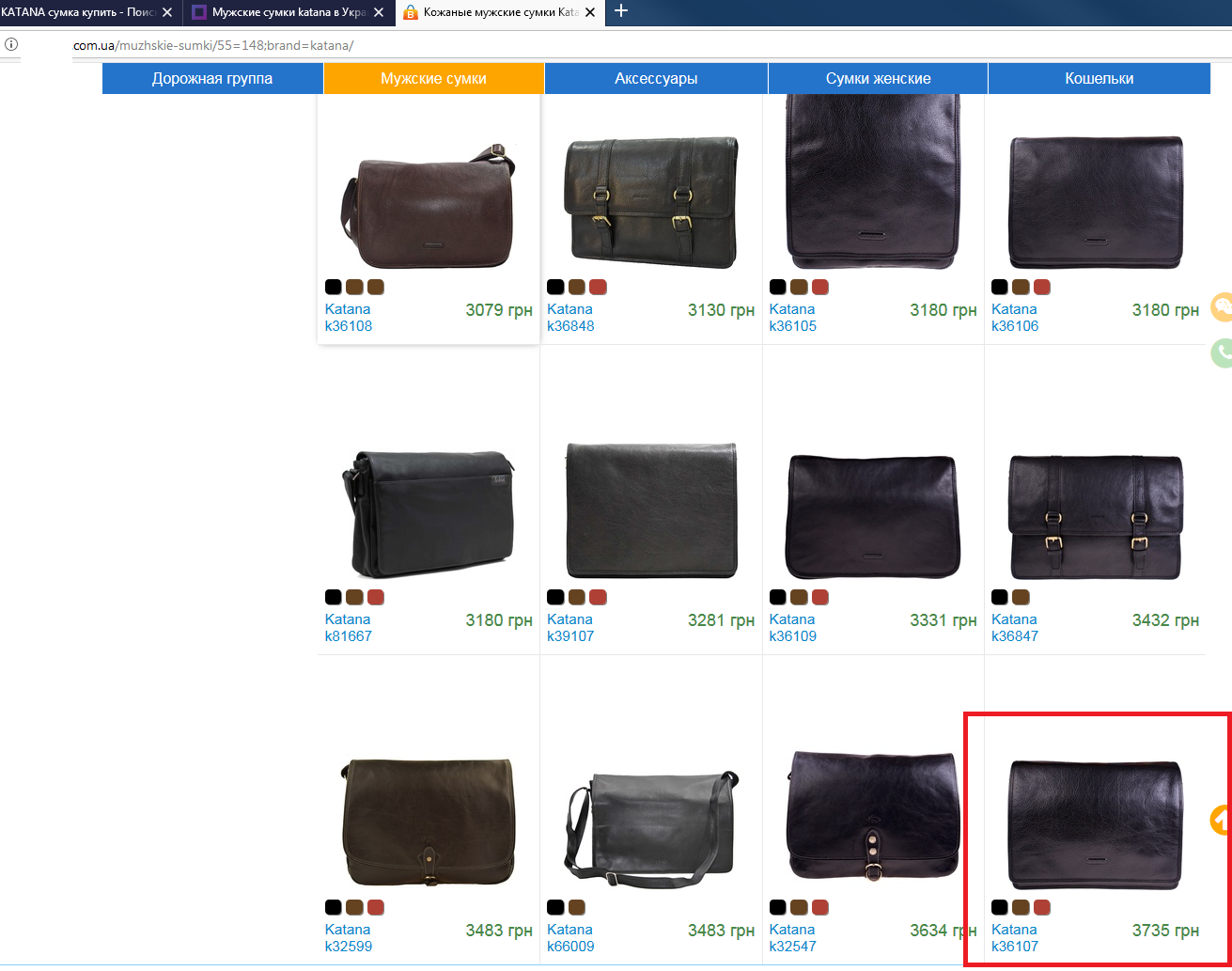Pick the brown swatch for k36847
Screen dimensions: 1232x971
tap(1021, 597)
